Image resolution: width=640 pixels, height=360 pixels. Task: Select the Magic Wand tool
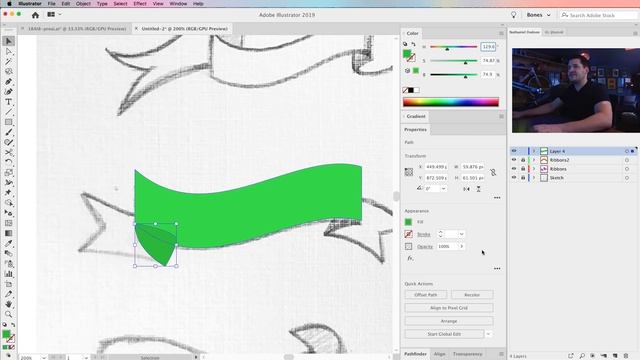pyautogui.click(x=9, y=62)
